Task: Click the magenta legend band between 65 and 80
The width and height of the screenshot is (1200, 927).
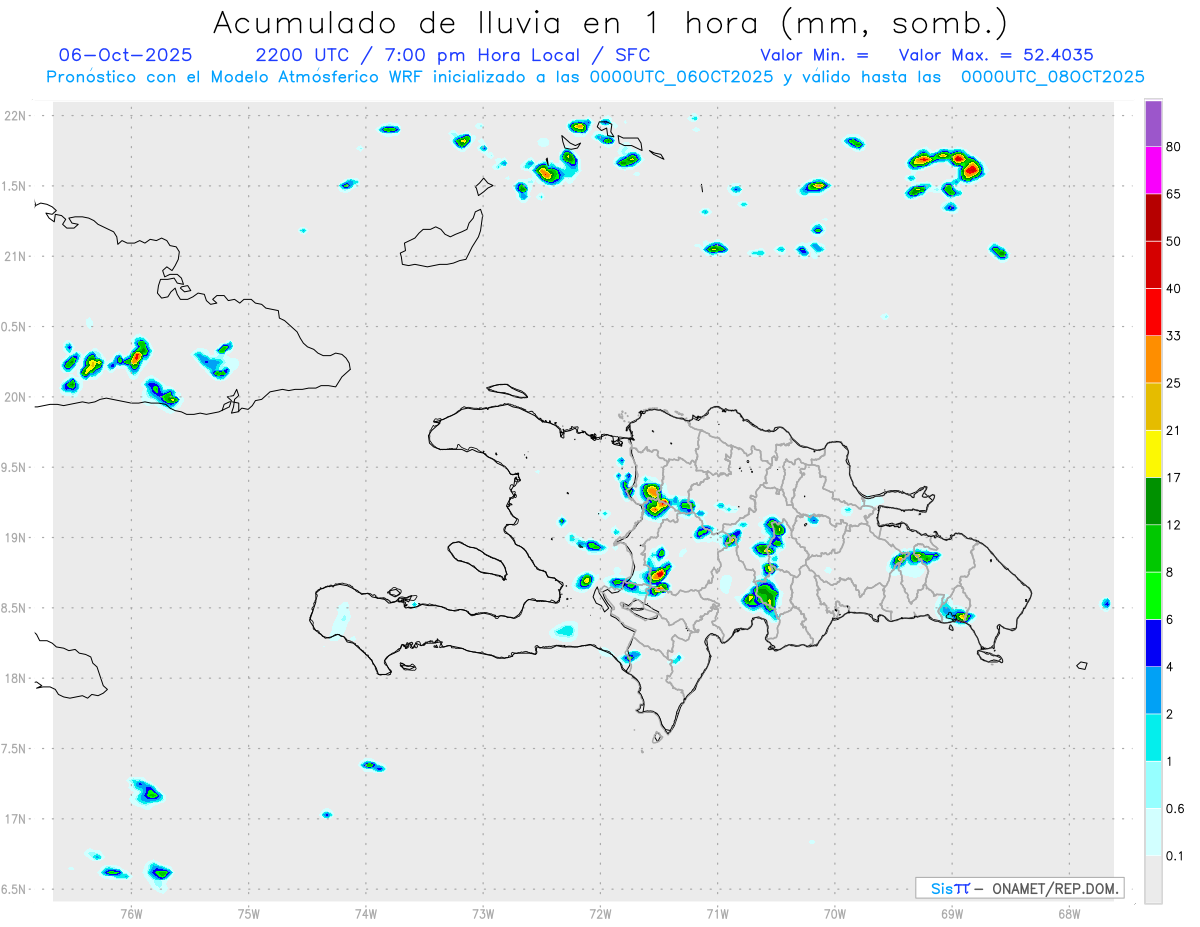Action: point(1153,170)
